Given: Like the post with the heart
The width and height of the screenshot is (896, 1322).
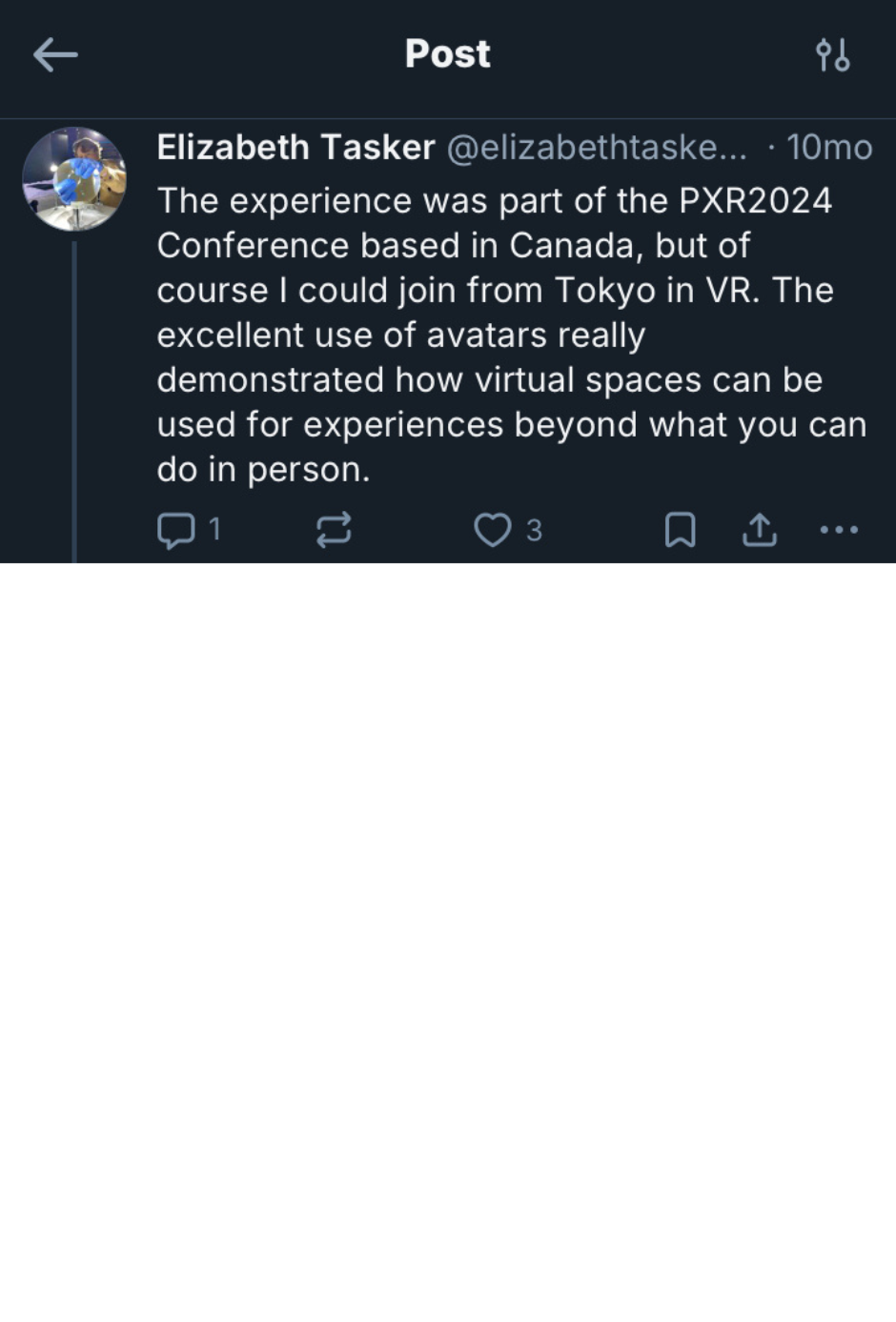Looking at the screenshot, I should 492,530.
